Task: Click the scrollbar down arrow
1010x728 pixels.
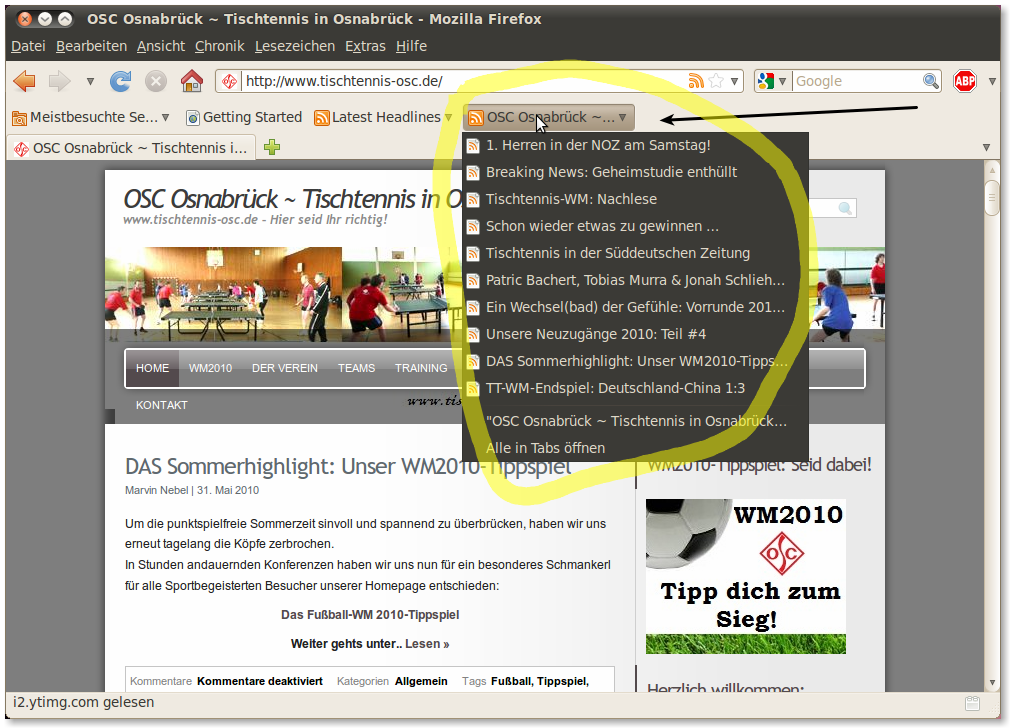Action: (992, 683)
